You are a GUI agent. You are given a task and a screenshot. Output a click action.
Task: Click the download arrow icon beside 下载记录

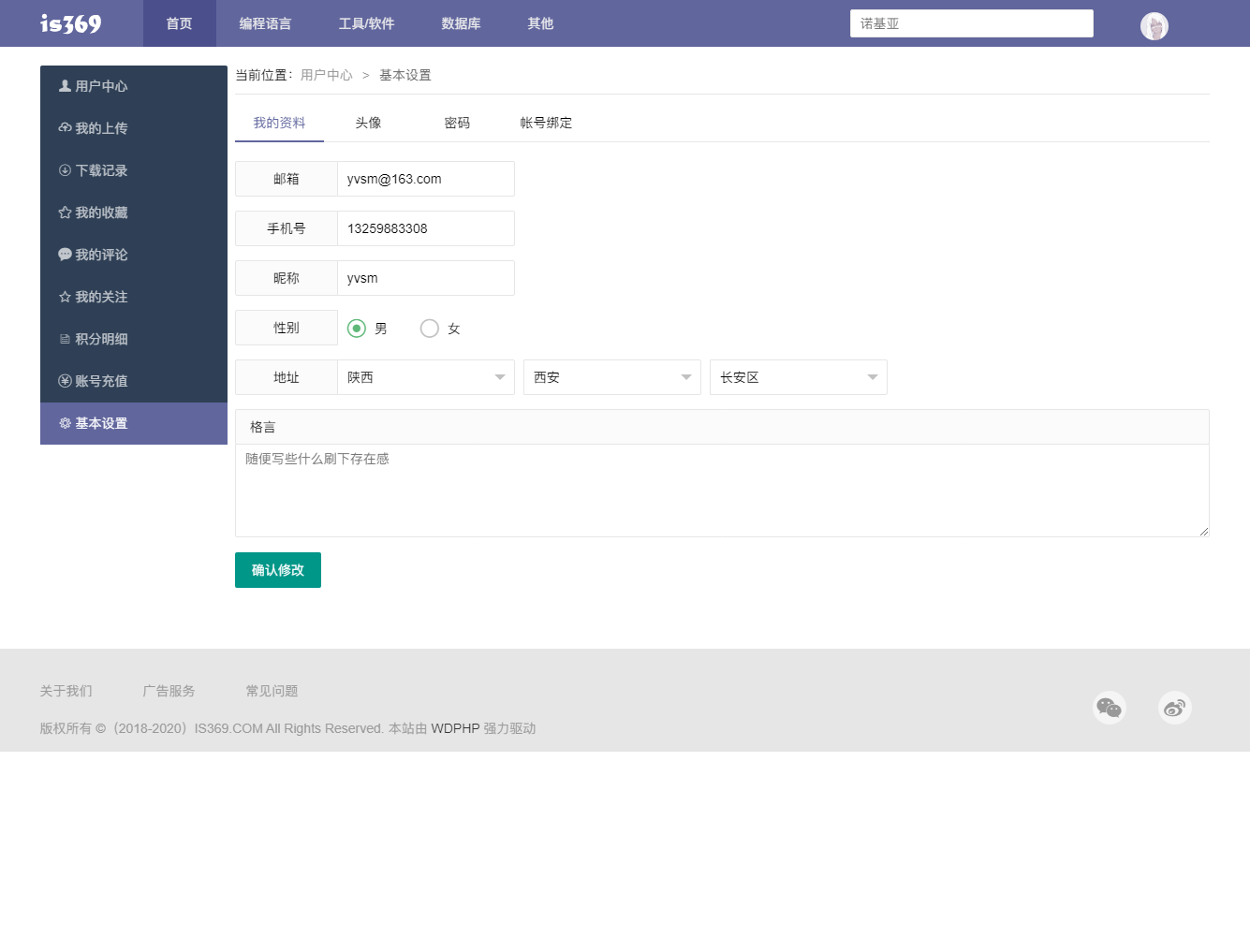65,170
